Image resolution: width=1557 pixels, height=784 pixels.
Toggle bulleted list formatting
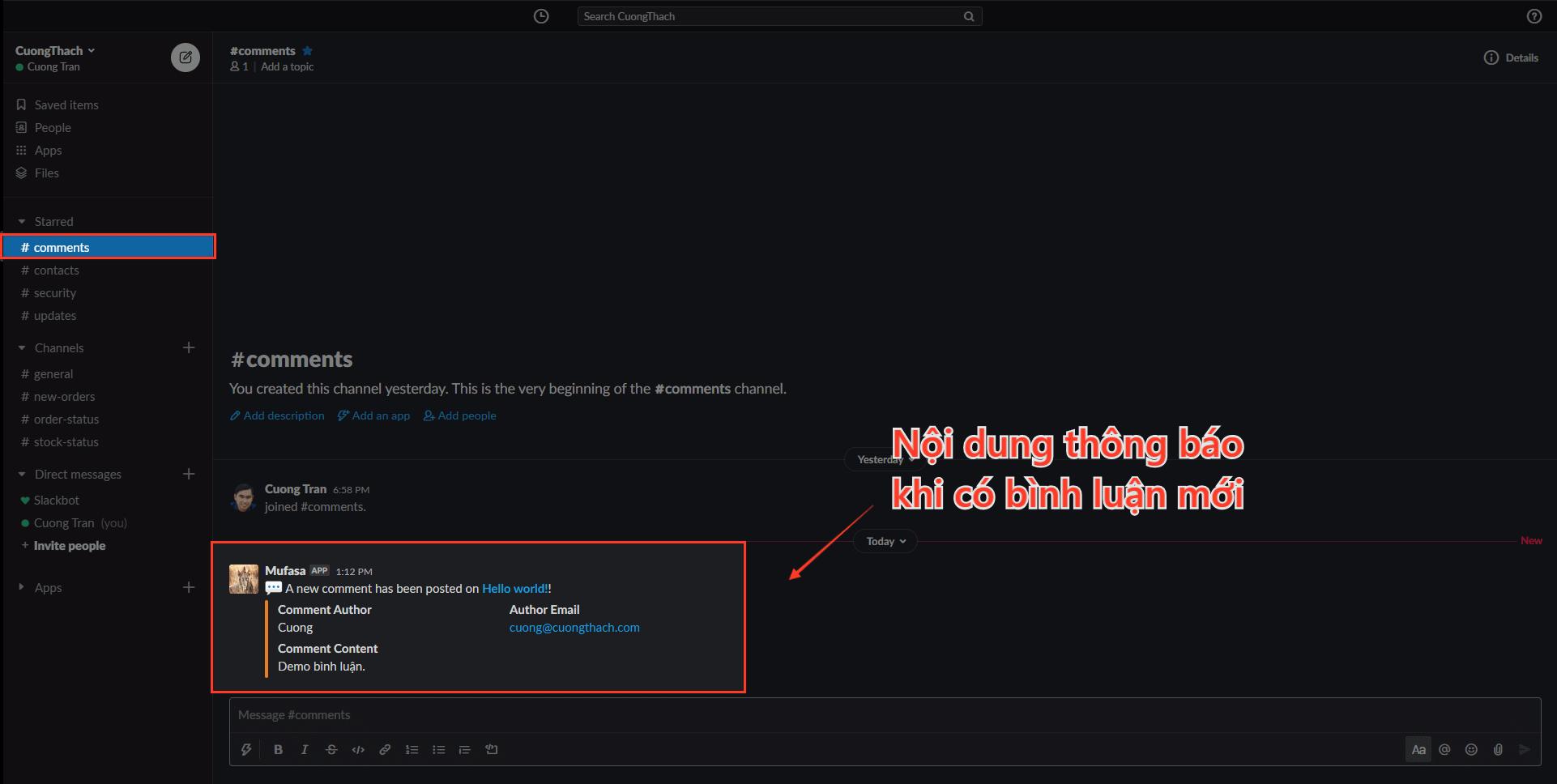click(x=438, y=749)
